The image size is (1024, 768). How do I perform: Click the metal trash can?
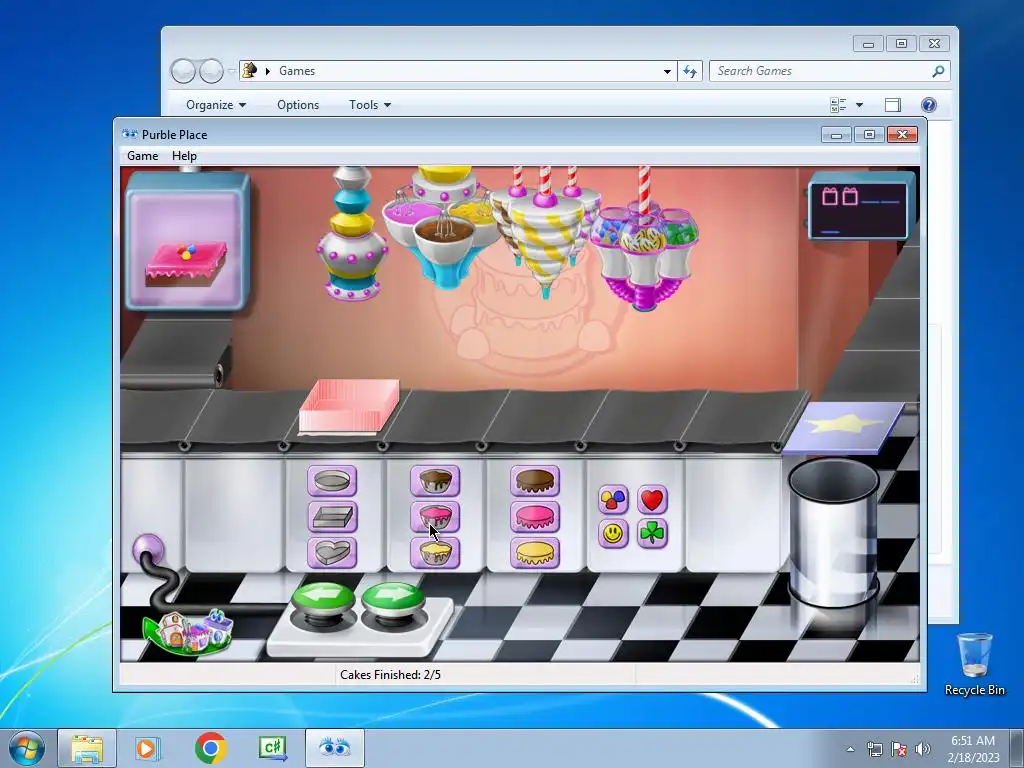point(834,532)
